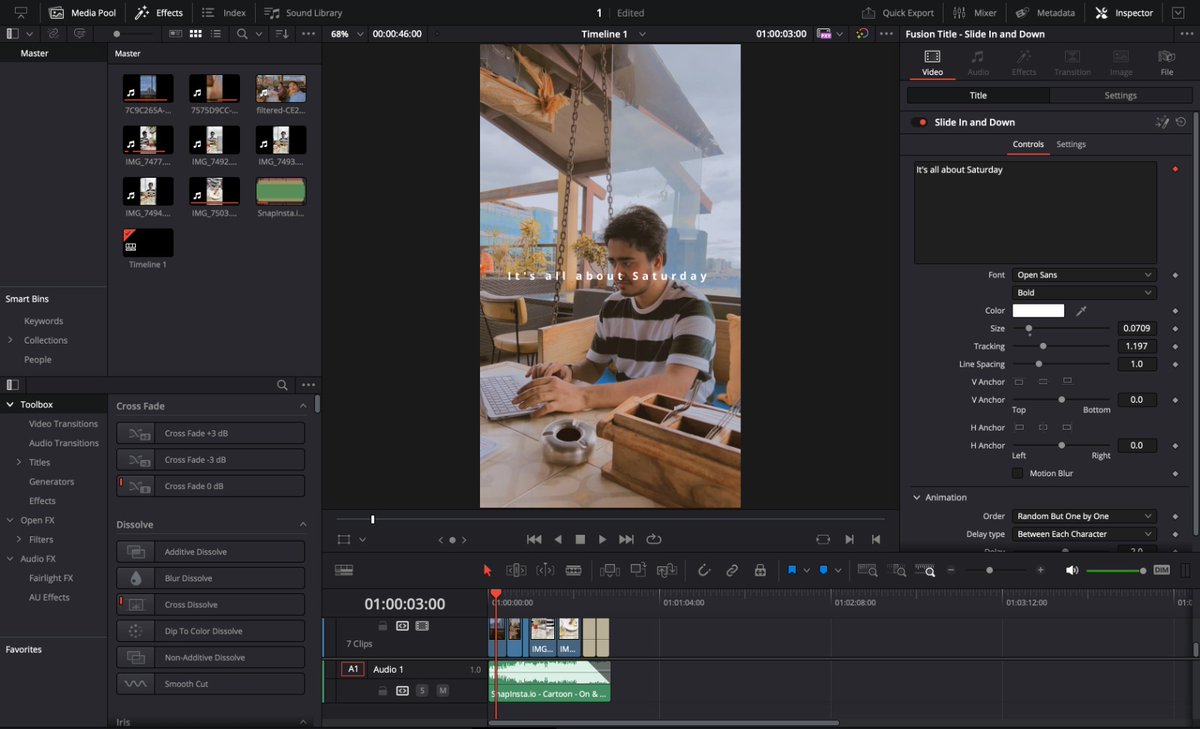This screenshot has width=1200, height=729.
Task: Toggle Snapping magnet in timeline toolbar
Action: point(703,570)
